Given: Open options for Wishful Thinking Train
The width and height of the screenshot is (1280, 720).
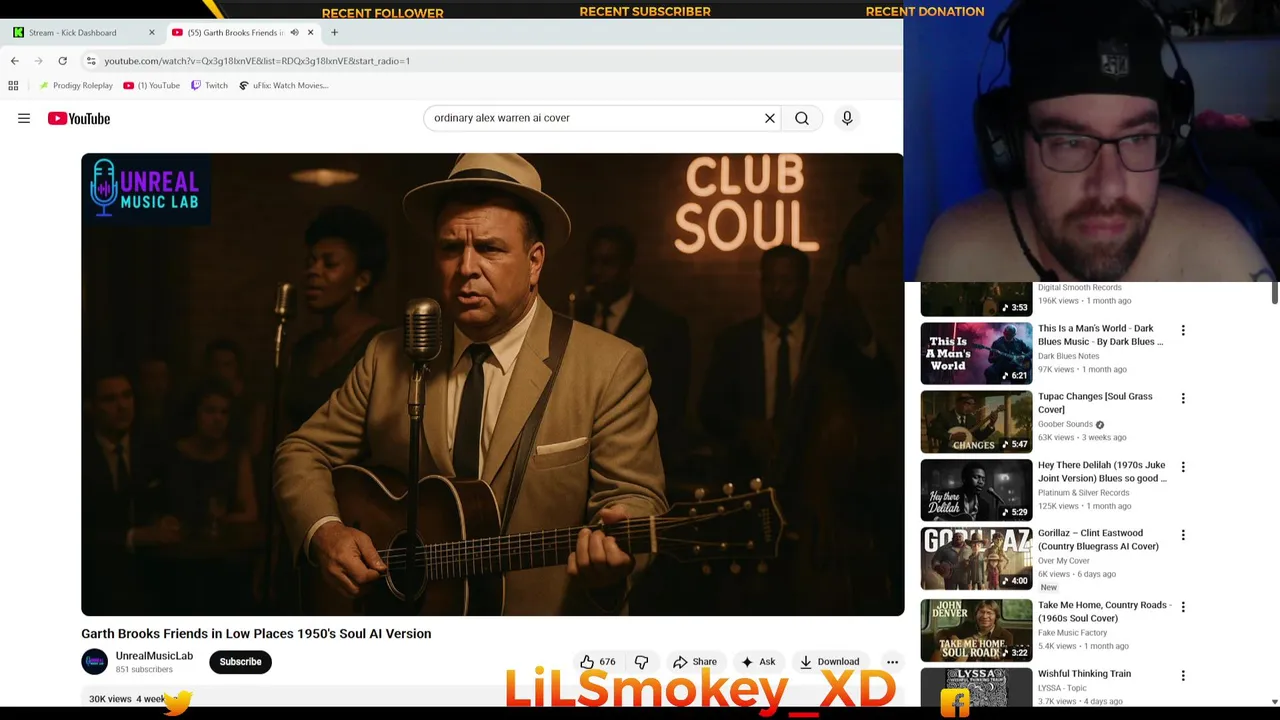Looking at the screenshot, I should point(1183,677).
